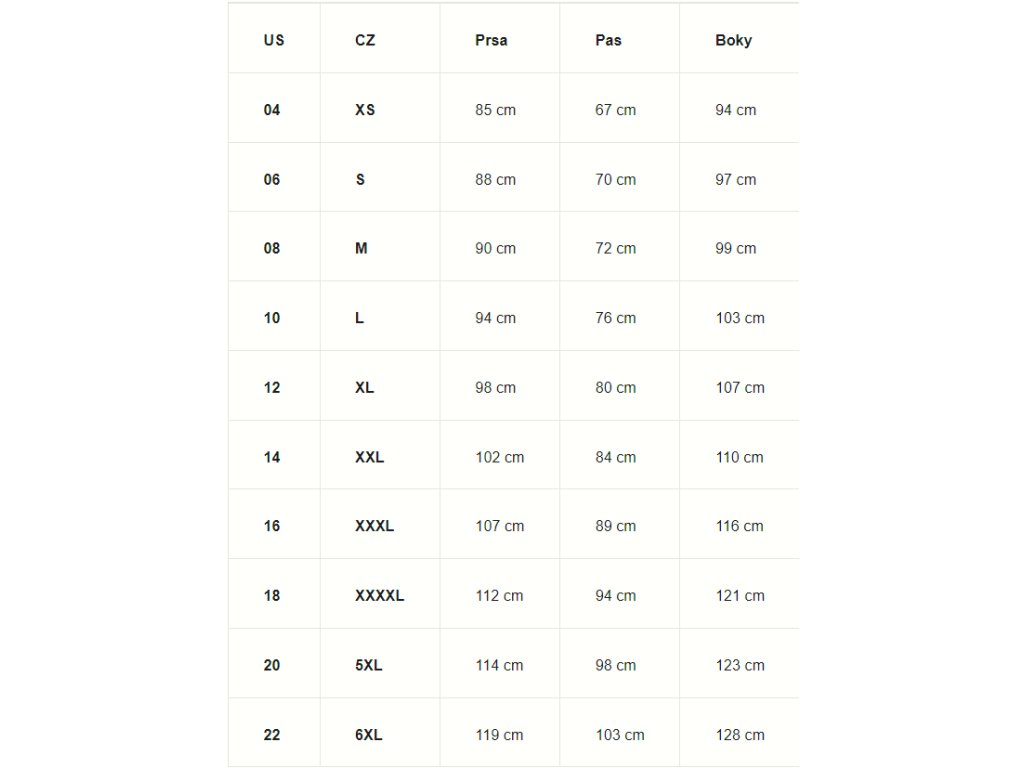Click the CZ column header
Viewport: 1024px width, 768px height.
click(365, 41)
